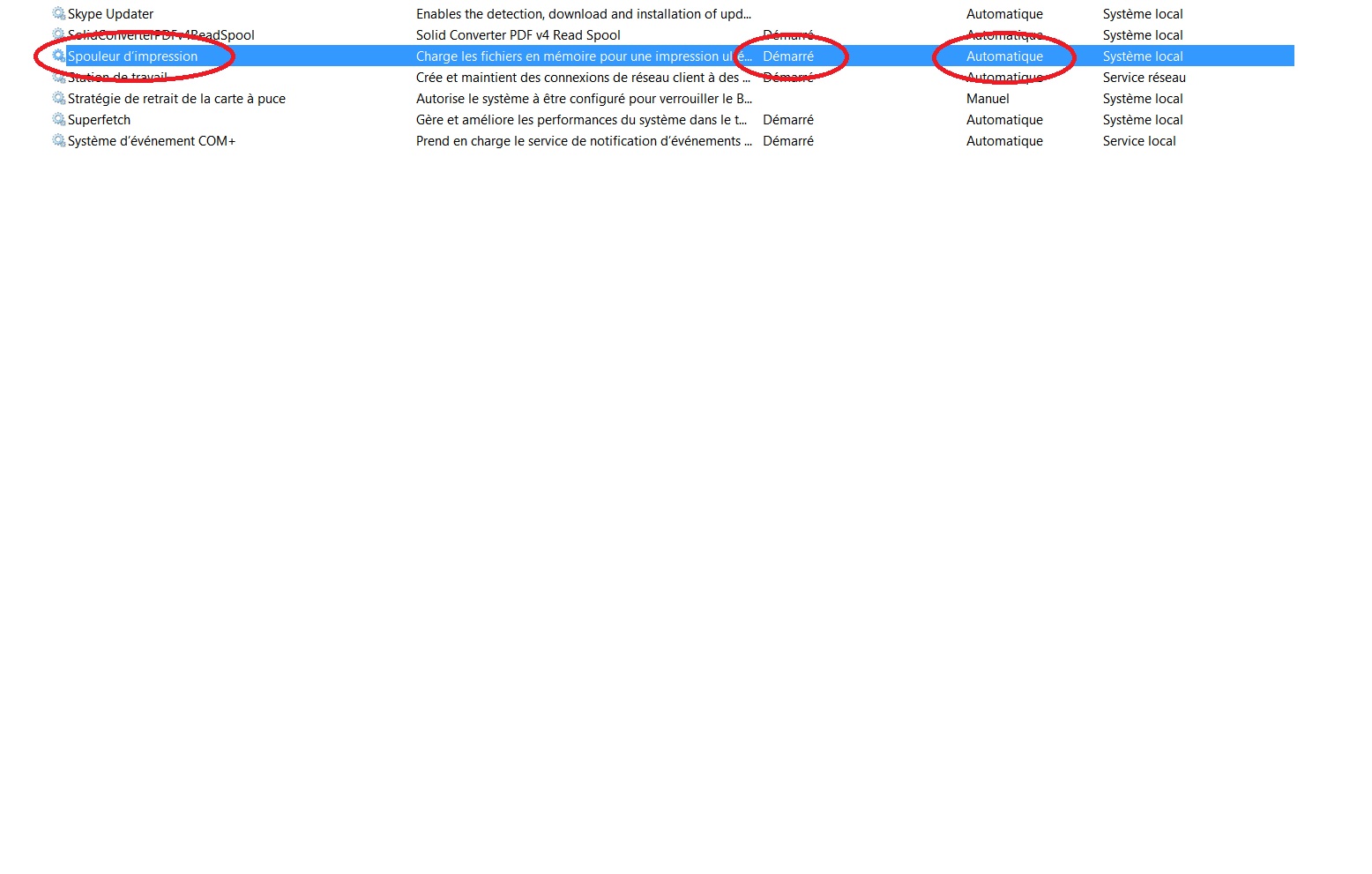Image resolution: width=1372 pixels, height=874 pixels.
Task: Select Stratégie de retrait de la carte à puce
Action: [x=176, y=99]
